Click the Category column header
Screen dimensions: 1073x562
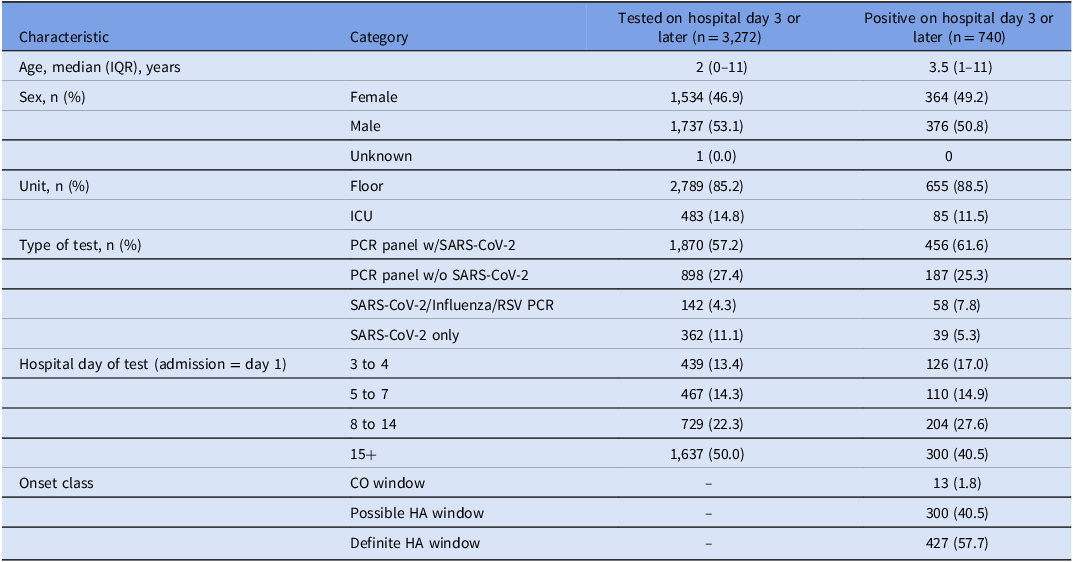pos(379,37)
